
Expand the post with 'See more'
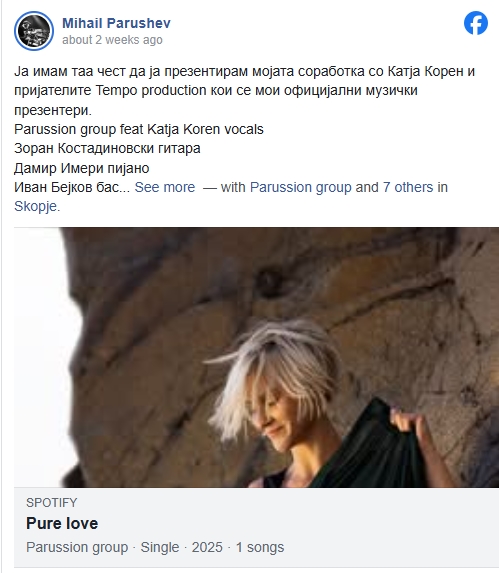[x=165, y=187]
